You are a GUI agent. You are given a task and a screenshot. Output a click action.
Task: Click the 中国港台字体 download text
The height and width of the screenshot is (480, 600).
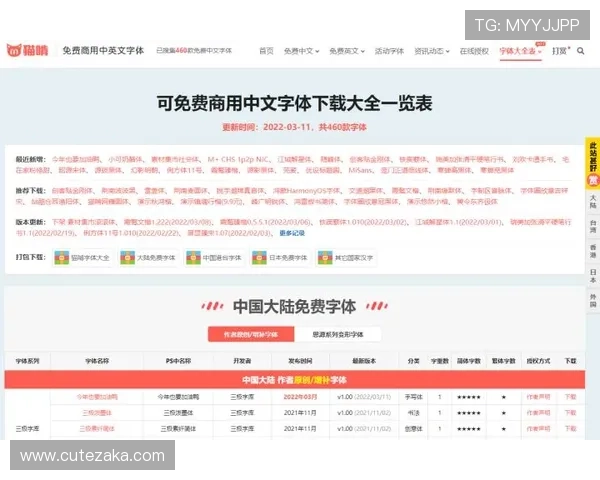click(x=222, y=258)
